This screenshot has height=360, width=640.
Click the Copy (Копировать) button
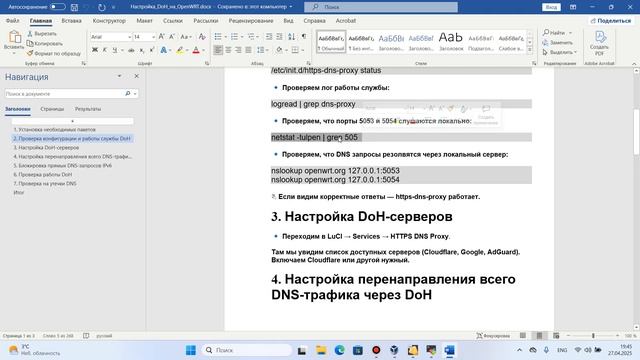click(x=45, y=43)
